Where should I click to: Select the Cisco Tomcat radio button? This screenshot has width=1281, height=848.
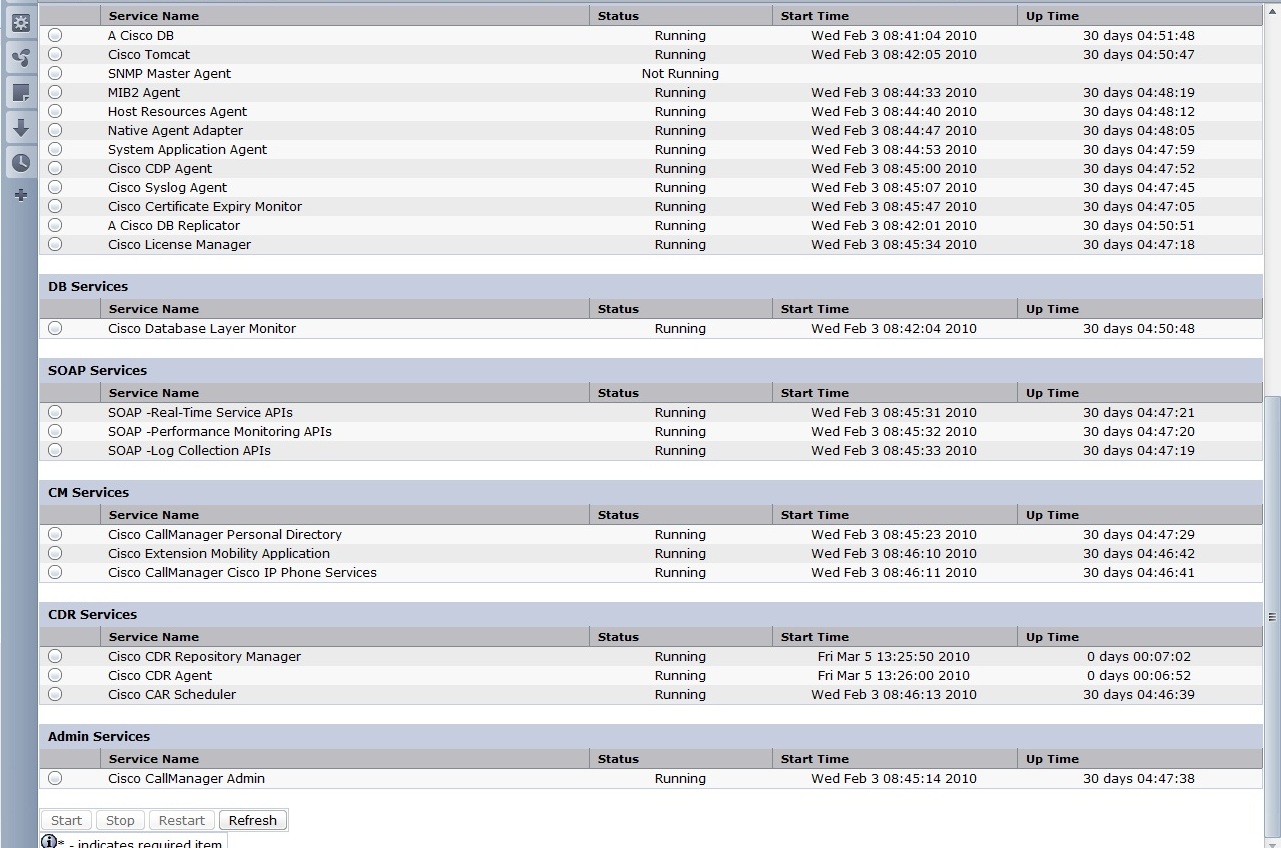55,54
